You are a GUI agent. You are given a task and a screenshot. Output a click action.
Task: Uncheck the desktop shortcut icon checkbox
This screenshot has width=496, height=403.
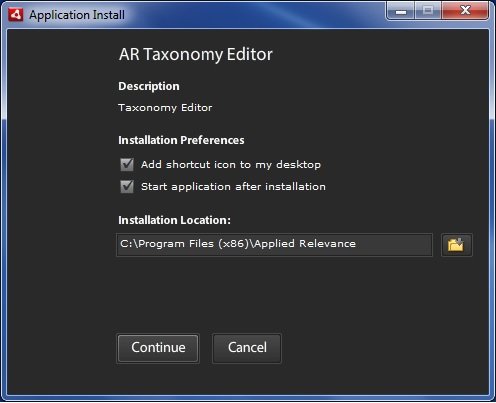[x=127, y=165]
